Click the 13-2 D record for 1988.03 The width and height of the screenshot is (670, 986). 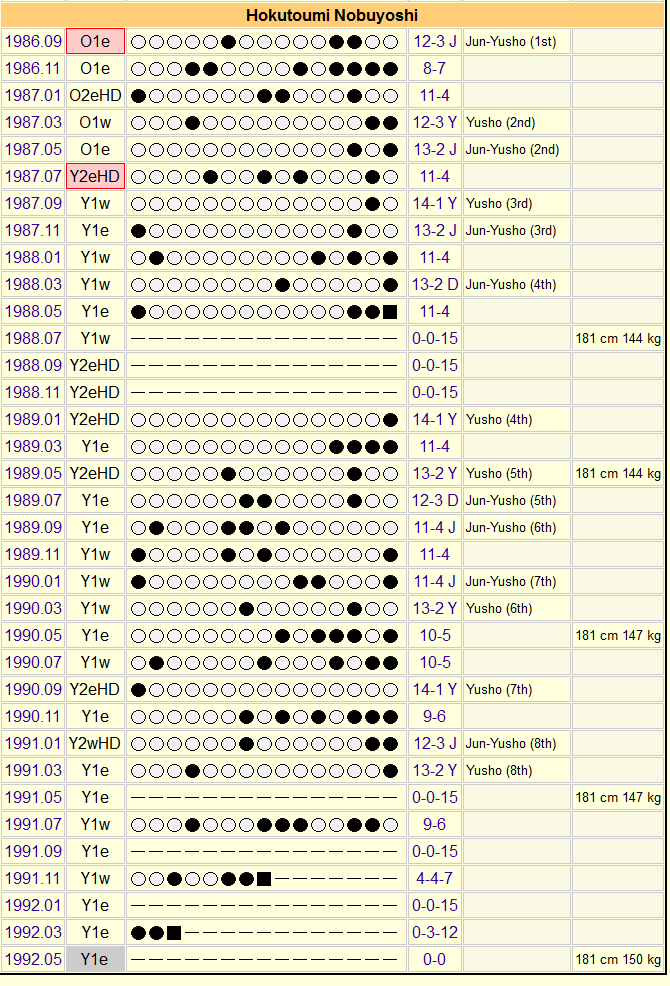[x=435, y=285]
